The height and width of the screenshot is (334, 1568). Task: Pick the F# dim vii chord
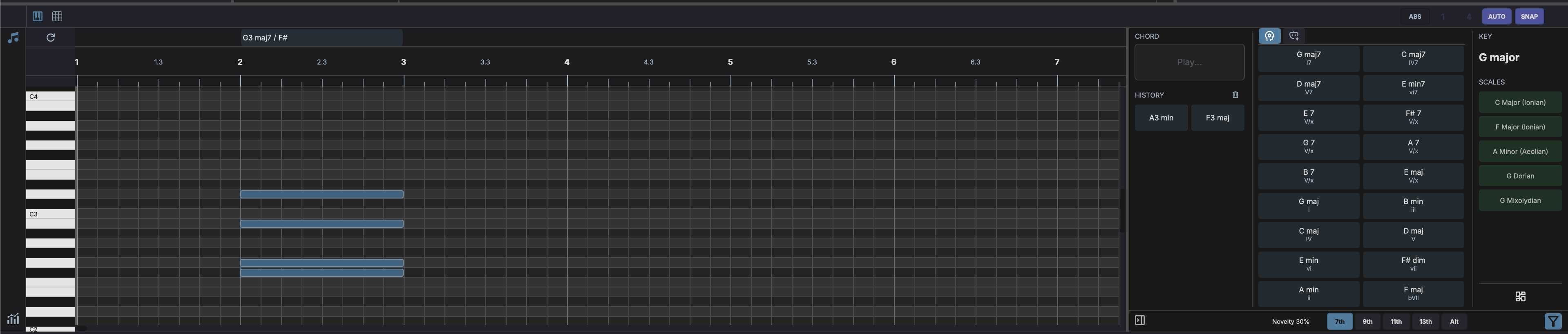coord(1413,264)
